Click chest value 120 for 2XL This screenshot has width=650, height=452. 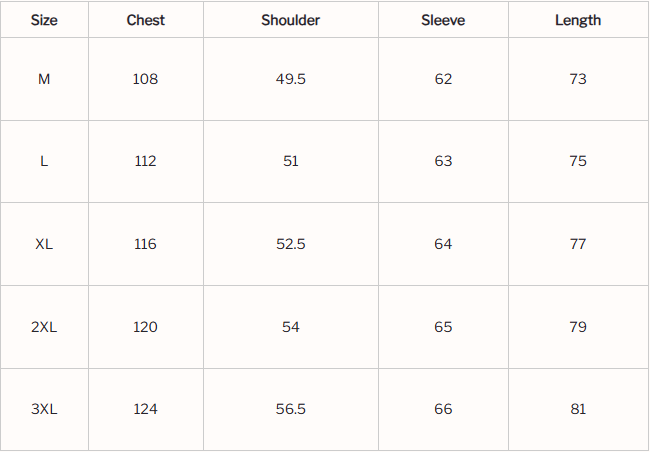pos(146,327)
